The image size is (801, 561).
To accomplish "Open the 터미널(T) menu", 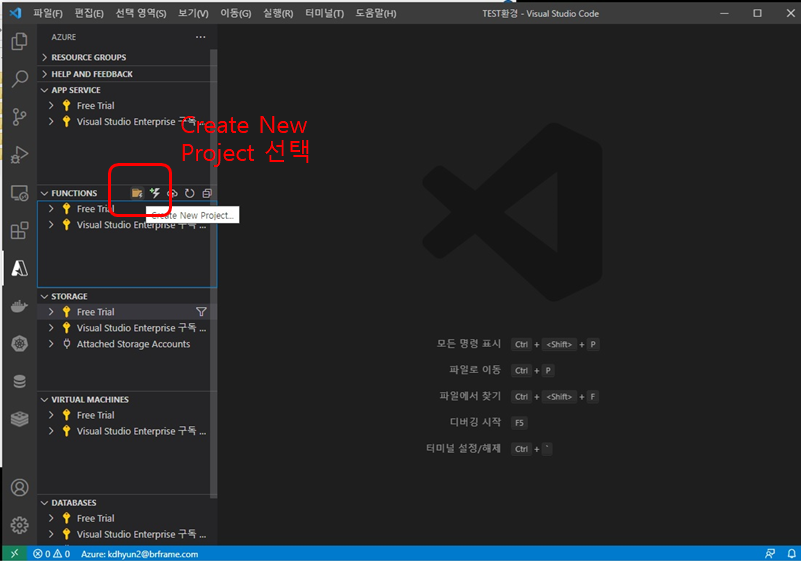I will [324, 13].
